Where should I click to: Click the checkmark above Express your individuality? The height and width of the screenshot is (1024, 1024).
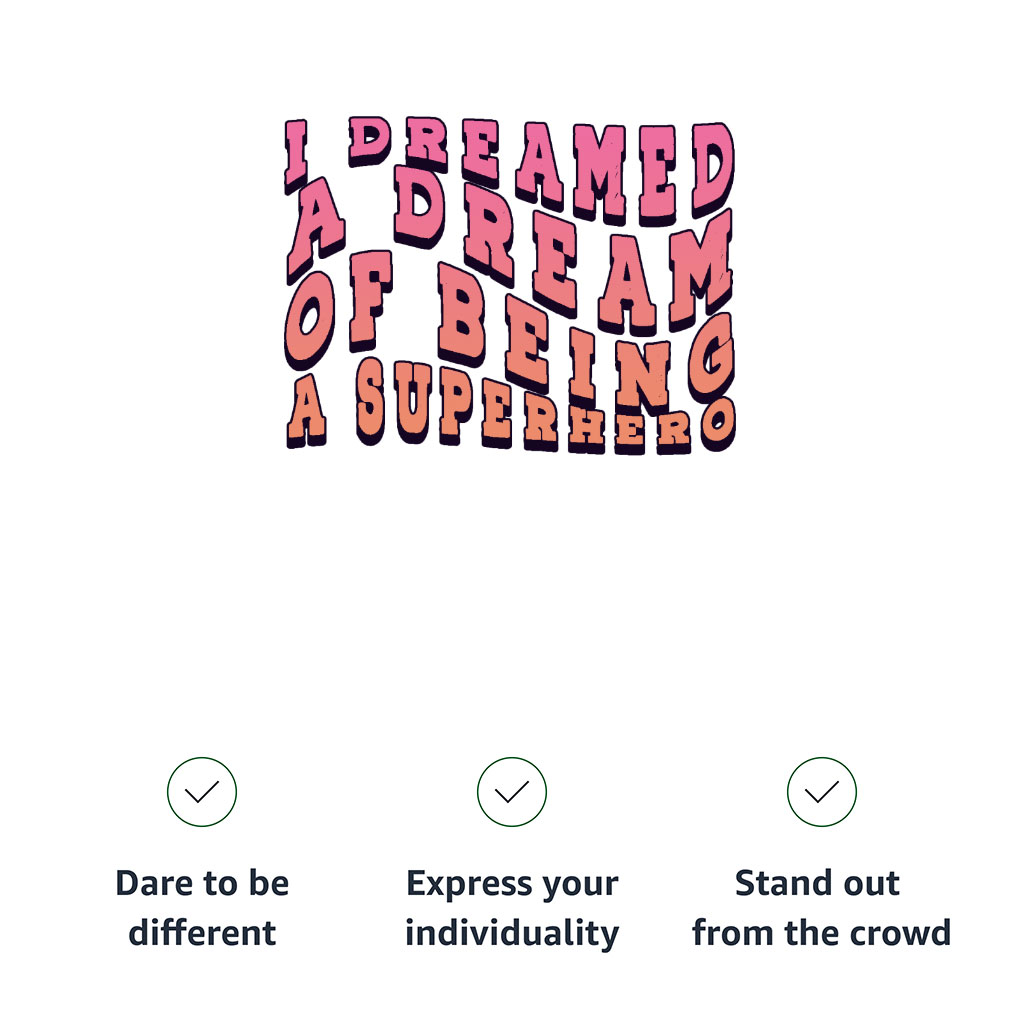coord(512,792)
